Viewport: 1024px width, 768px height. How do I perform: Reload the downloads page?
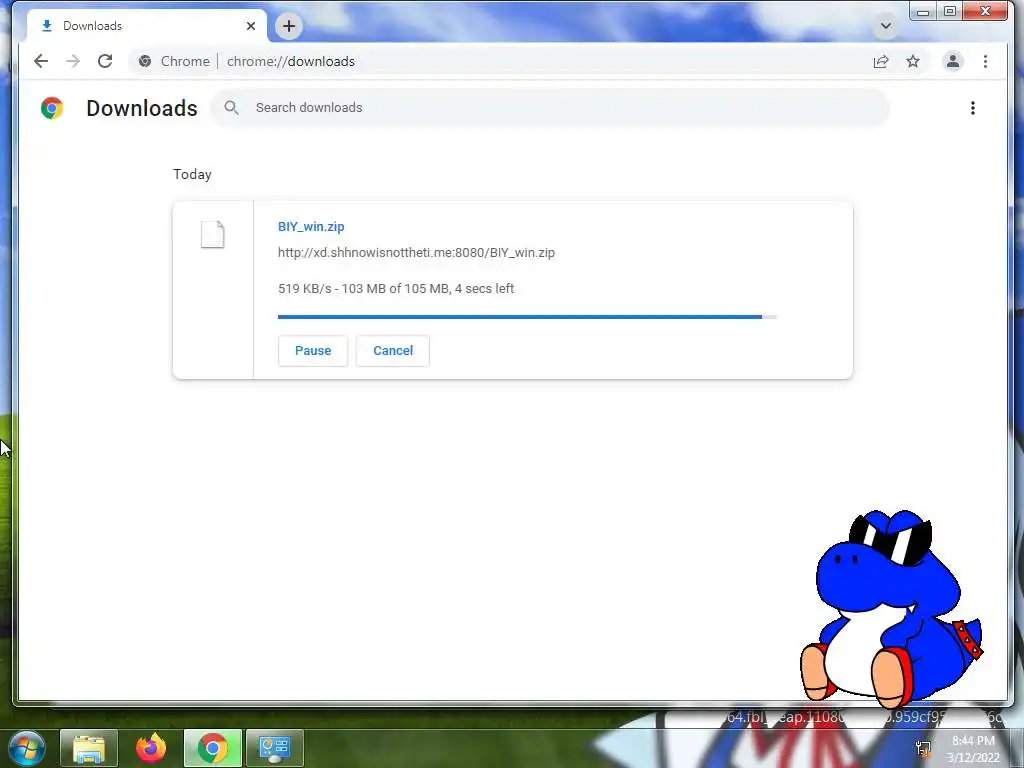105,61
